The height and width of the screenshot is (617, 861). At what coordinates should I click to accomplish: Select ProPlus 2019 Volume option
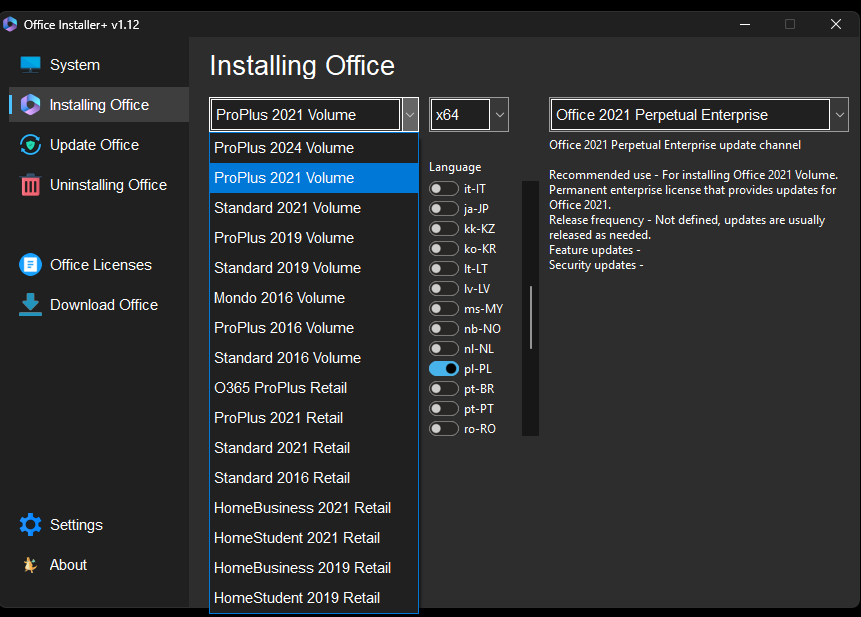pyautogui.click(x=314, y=238)
